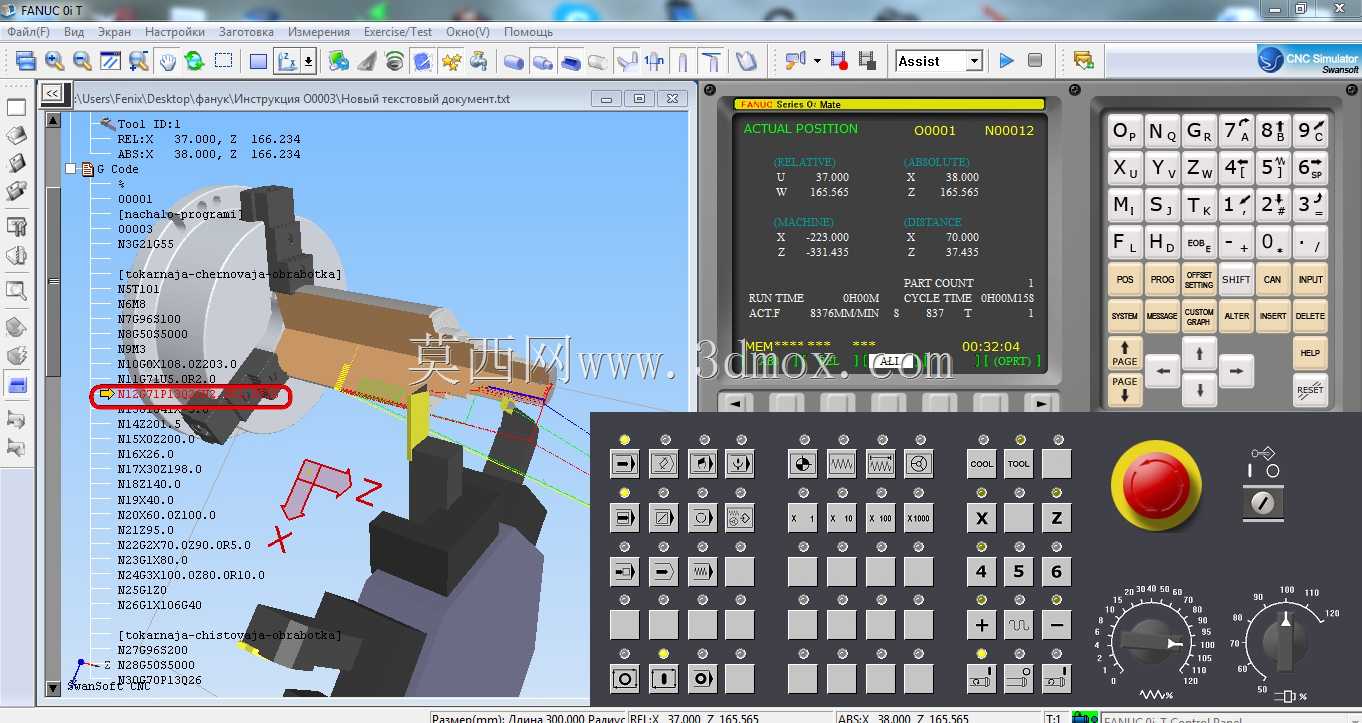The height and width of the screenshot is (723, 1362).
Task: Click the minus jog direction button
Action: [x=1056, y=626]
